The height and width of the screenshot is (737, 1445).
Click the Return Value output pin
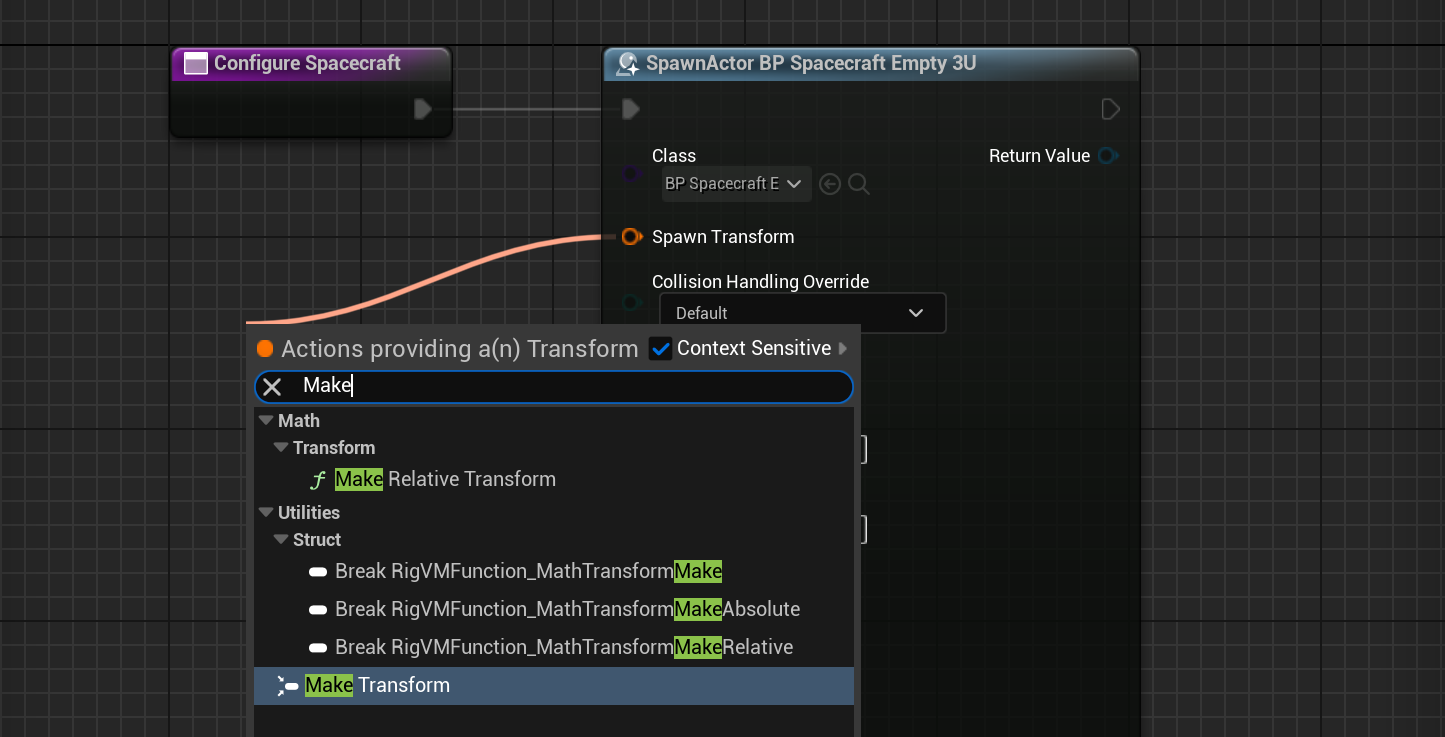coord(1107,156)
